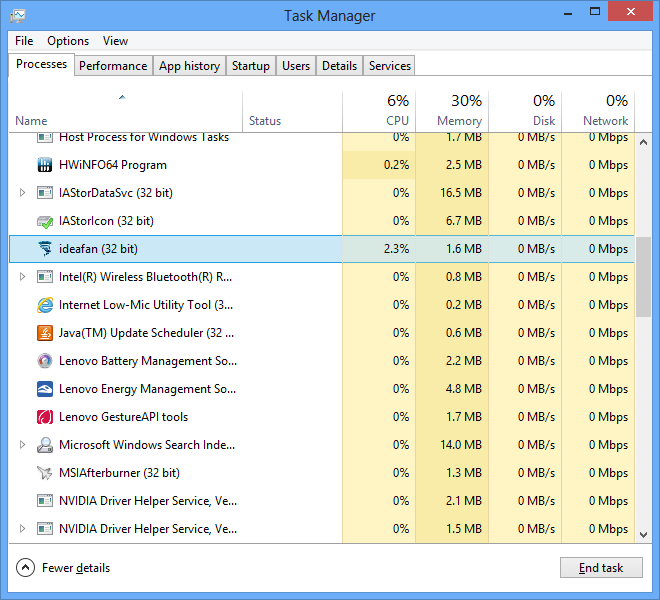Click the End task button
This screenshot has height=600, width=660.
point(601,568)
